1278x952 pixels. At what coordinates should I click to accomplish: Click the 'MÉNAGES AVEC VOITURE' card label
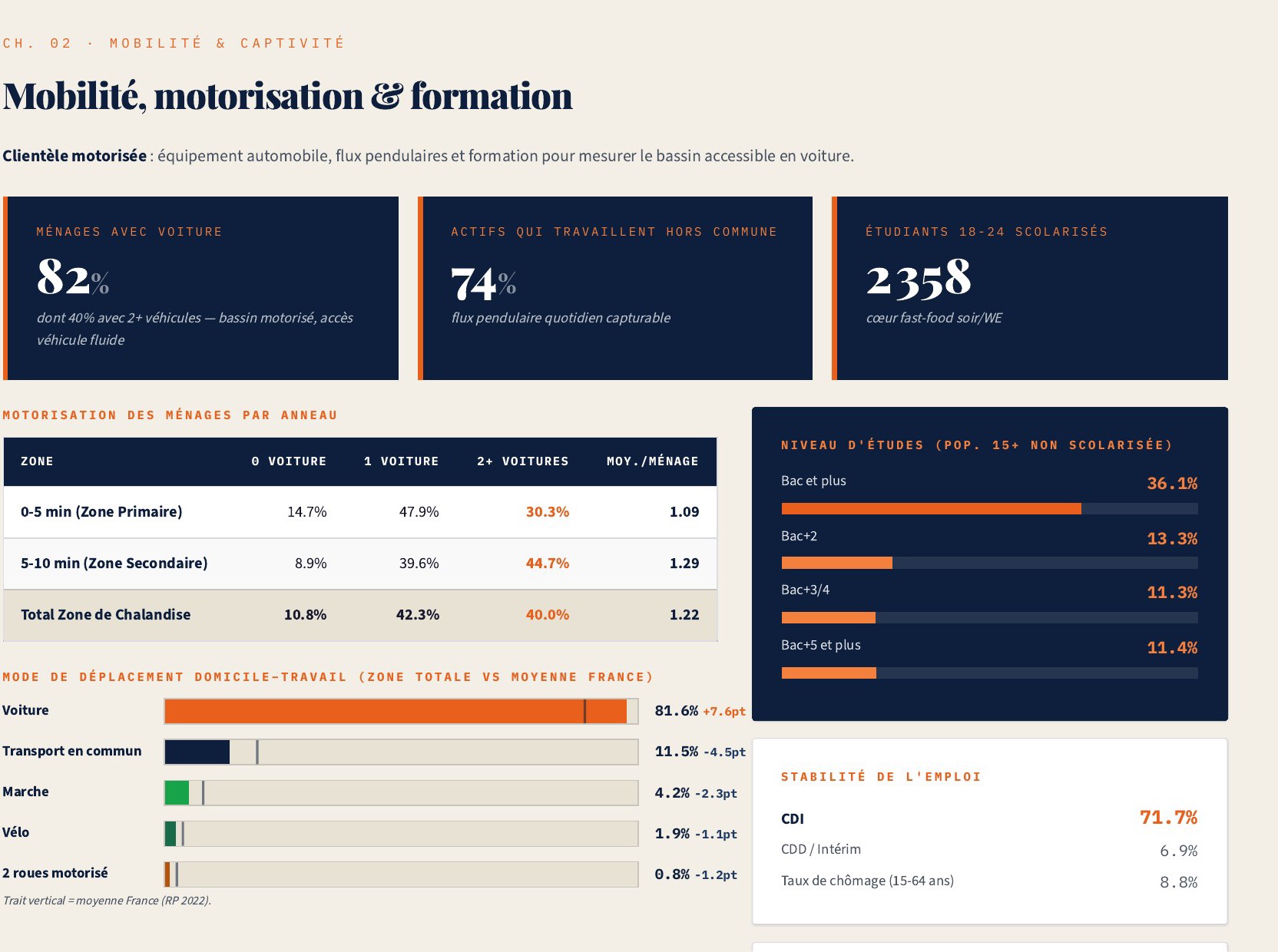(x=129, y=232)
